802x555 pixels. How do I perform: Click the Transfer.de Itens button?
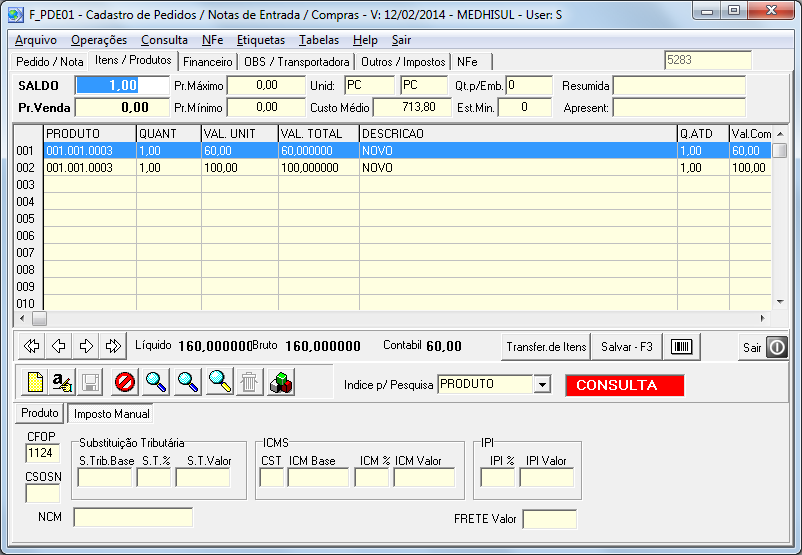click(x=546, y=347)
